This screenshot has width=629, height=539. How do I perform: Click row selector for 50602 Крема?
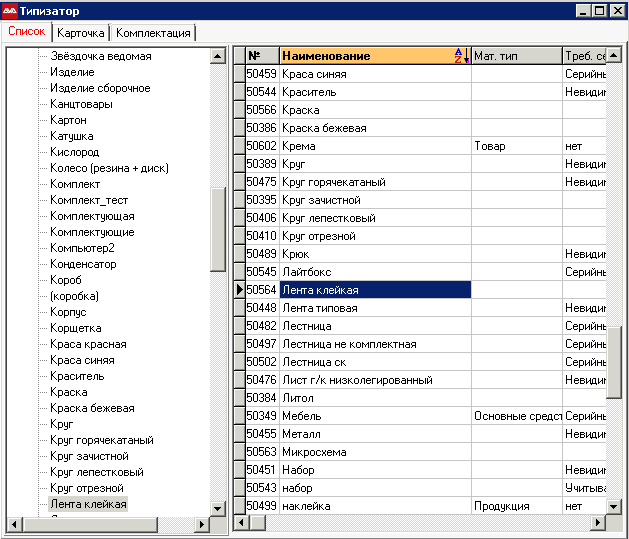click(x=239, y=146)
